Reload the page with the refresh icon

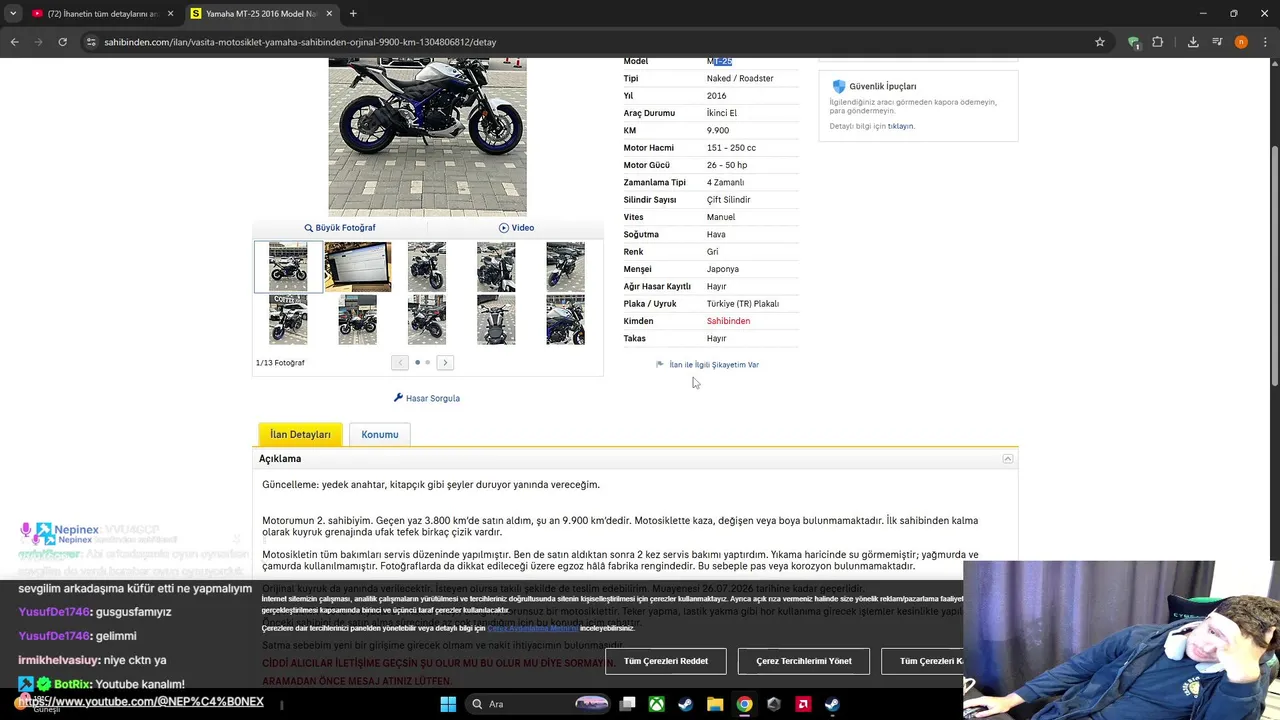[x=62, y=42]
